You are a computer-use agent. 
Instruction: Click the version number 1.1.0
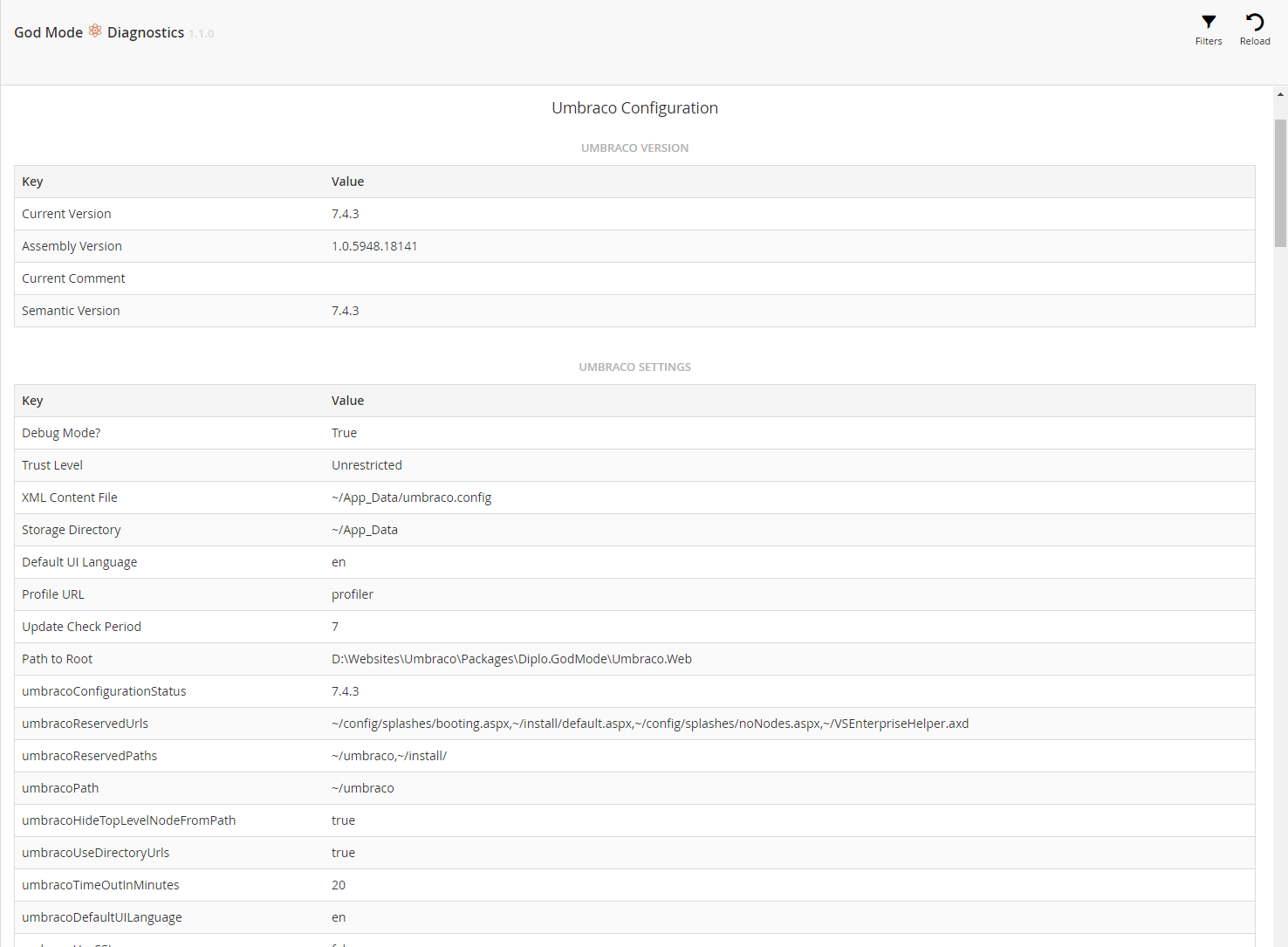pyautogui.click(x=202, y=34)
